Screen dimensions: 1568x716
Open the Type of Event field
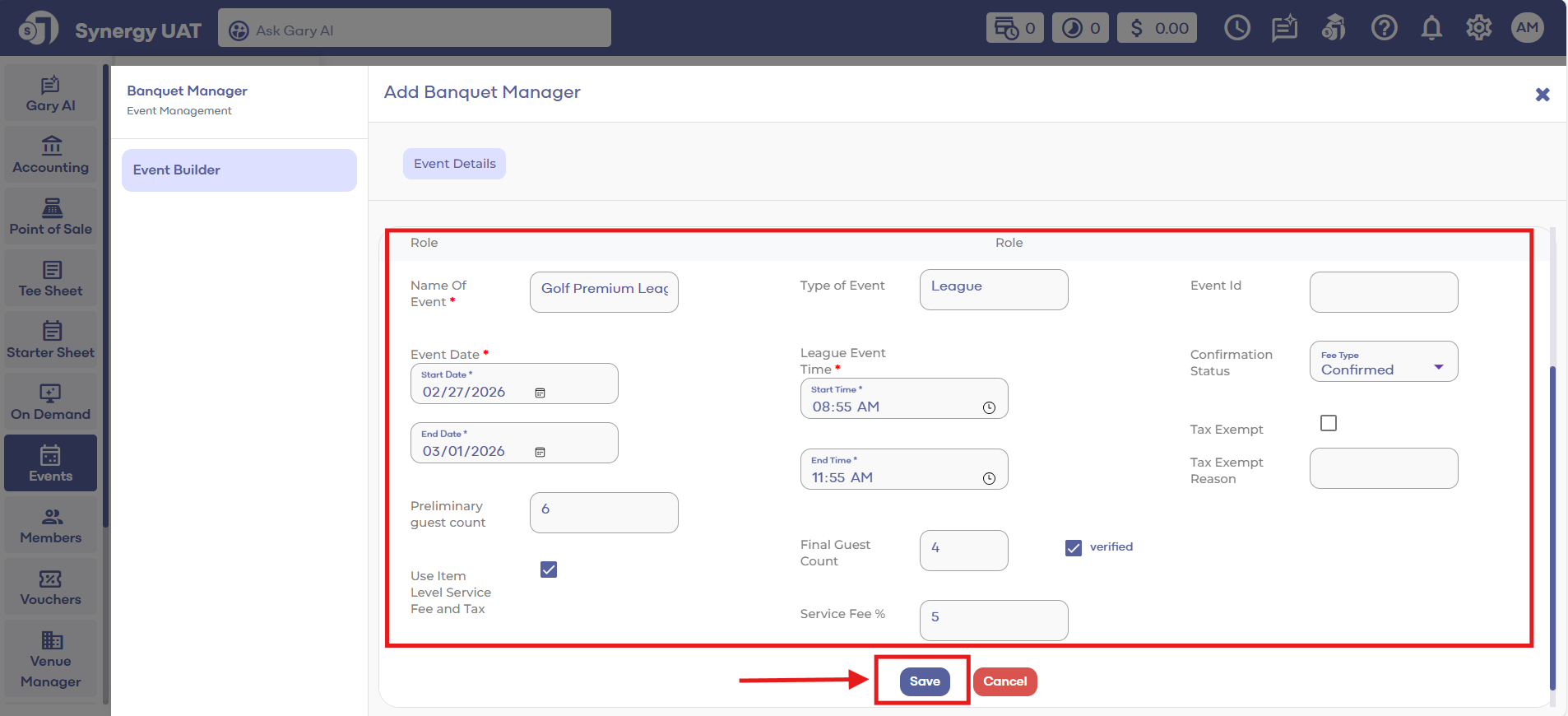pyautogui.click(x=993, y=290)
